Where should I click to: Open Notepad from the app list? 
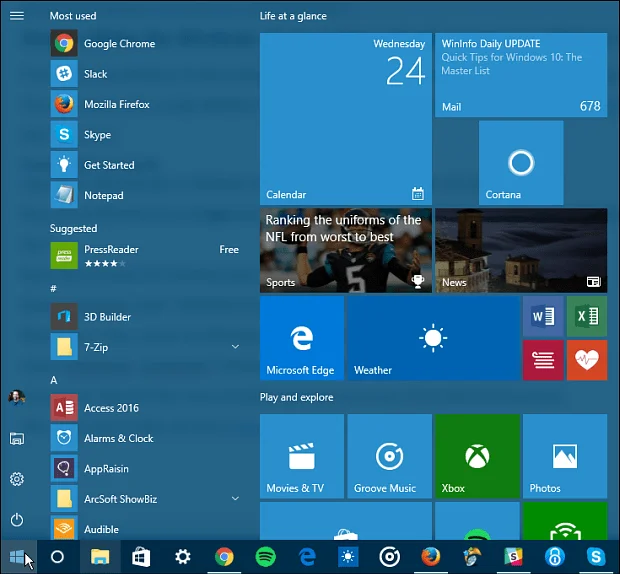(x=145, y=195)
